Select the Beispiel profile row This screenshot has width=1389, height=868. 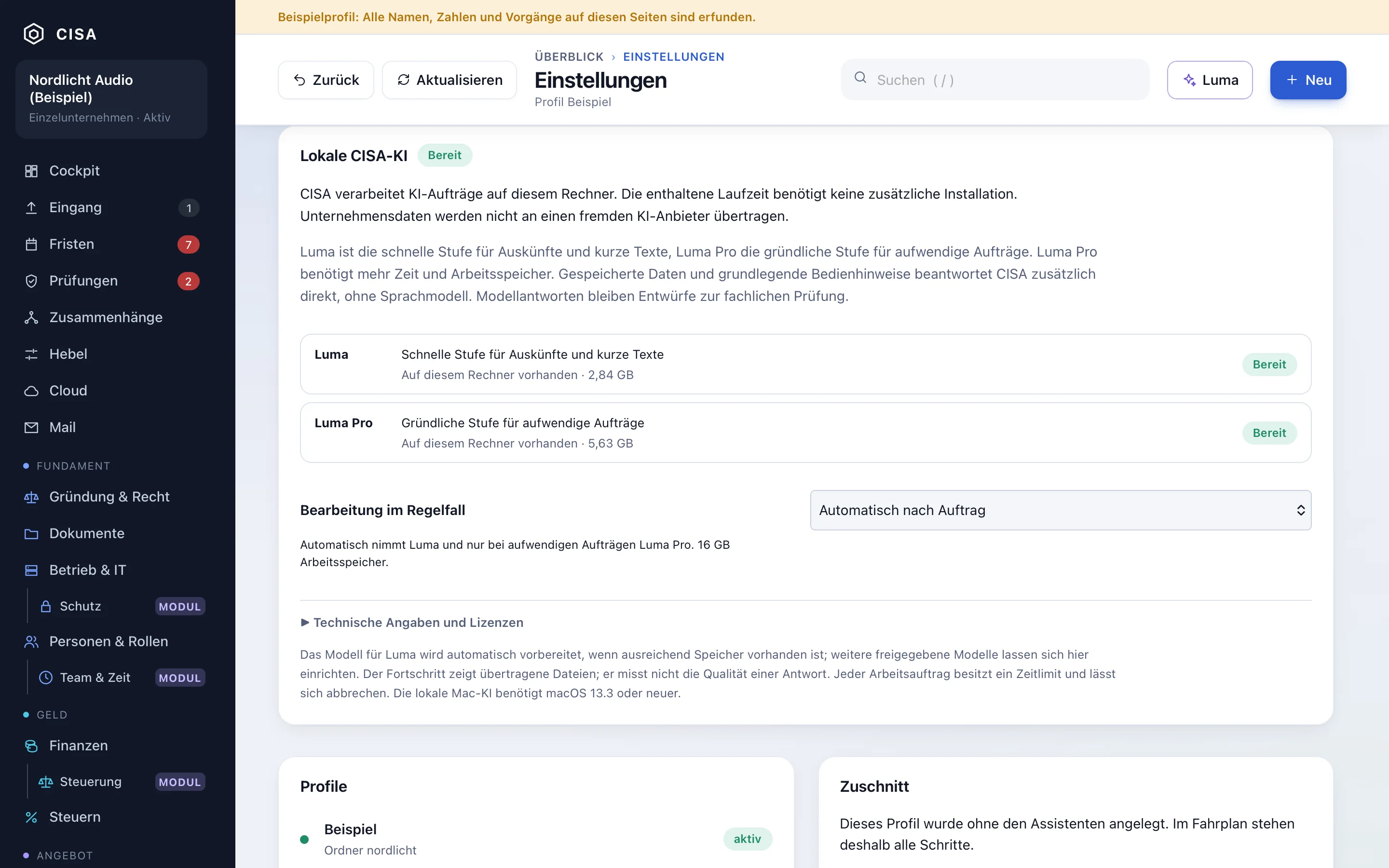coord(536,839)
